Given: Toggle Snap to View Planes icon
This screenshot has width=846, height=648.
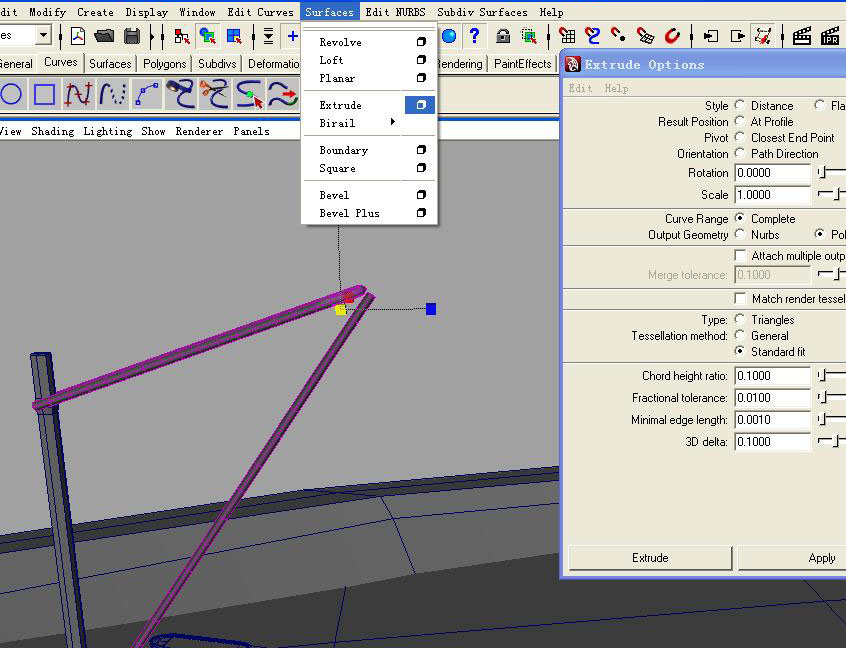Looking at the screenshot, I should tap(645, 36).
